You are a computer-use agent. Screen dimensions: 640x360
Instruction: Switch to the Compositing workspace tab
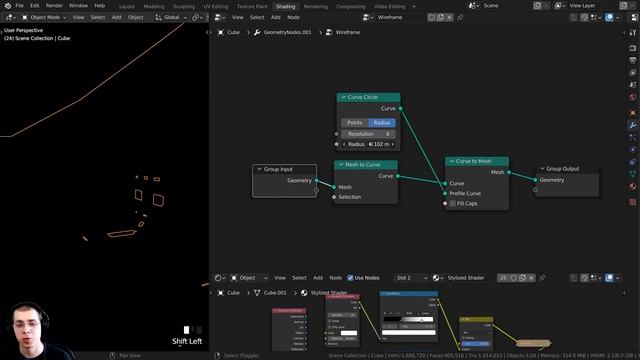(x=351, y=7)
